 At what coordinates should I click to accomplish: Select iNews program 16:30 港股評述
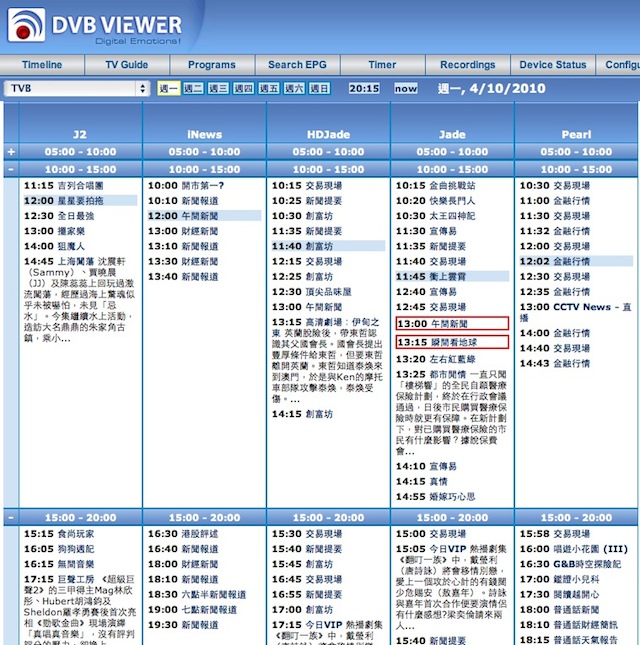tap(183, 534)
